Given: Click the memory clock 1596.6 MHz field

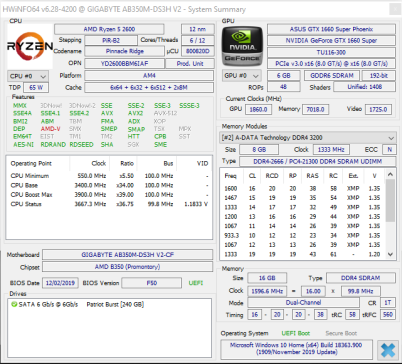Looking at the screenshot, I should (267, 291).
